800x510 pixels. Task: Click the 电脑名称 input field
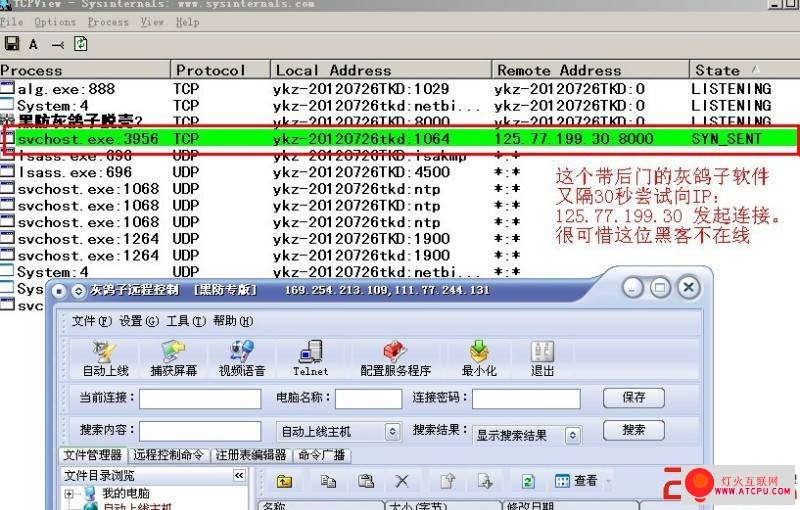pos(368,399)
